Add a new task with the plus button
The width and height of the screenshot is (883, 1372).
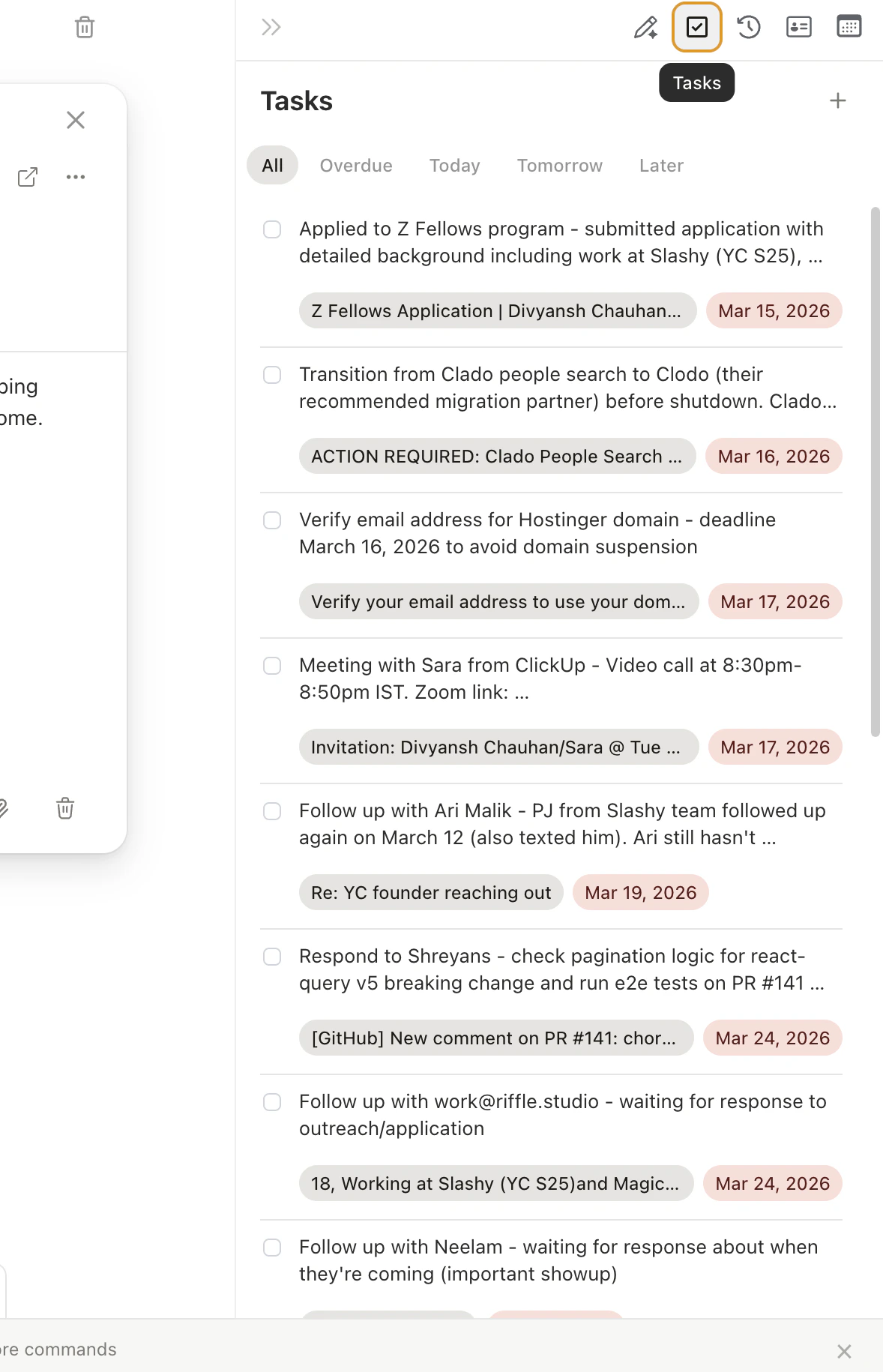click(x=837, y=100)
